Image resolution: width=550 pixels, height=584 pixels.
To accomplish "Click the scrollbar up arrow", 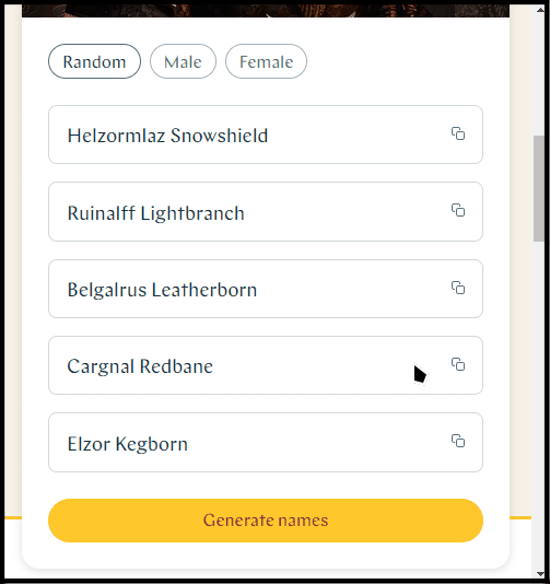I will (540, 10).
